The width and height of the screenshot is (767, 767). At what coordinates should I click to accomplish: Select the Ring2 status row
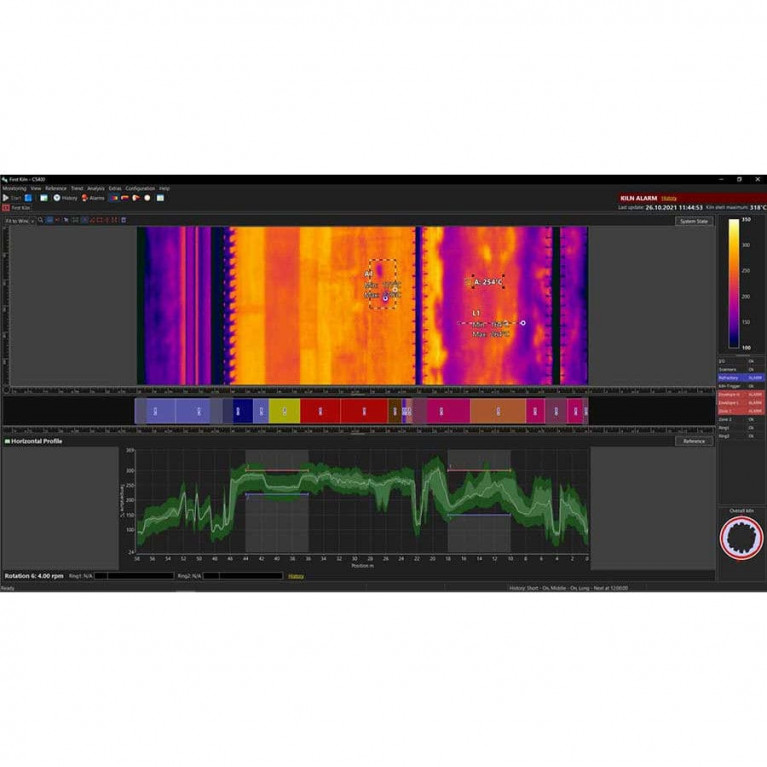pyautogui.click(x=741, y=436)
